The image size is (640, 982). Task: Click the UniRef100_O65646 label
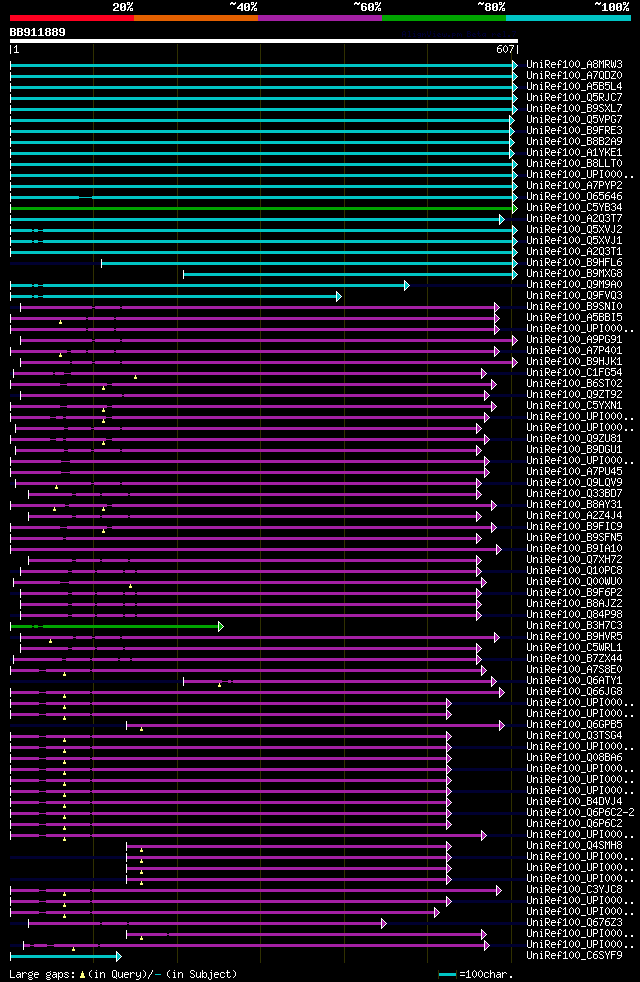(x=574, y=197)
